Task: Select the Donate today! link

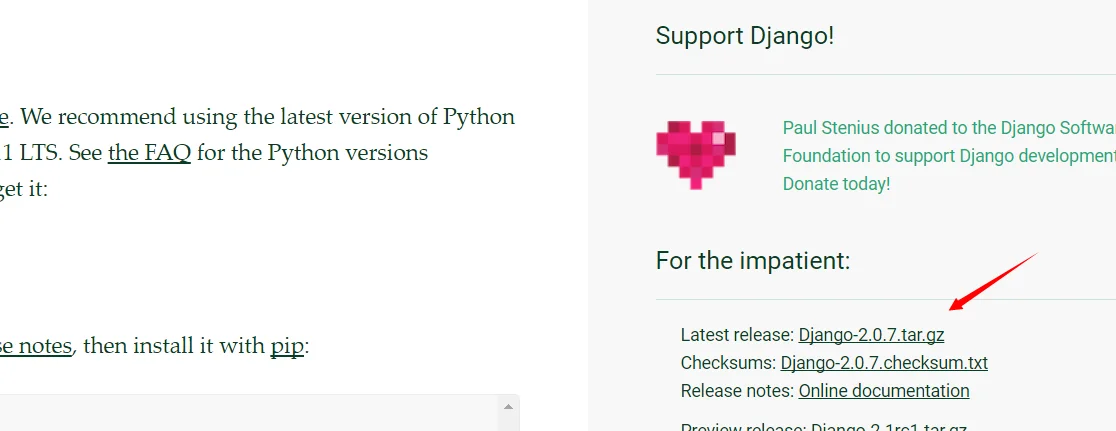Action: (x=836, y=183)
